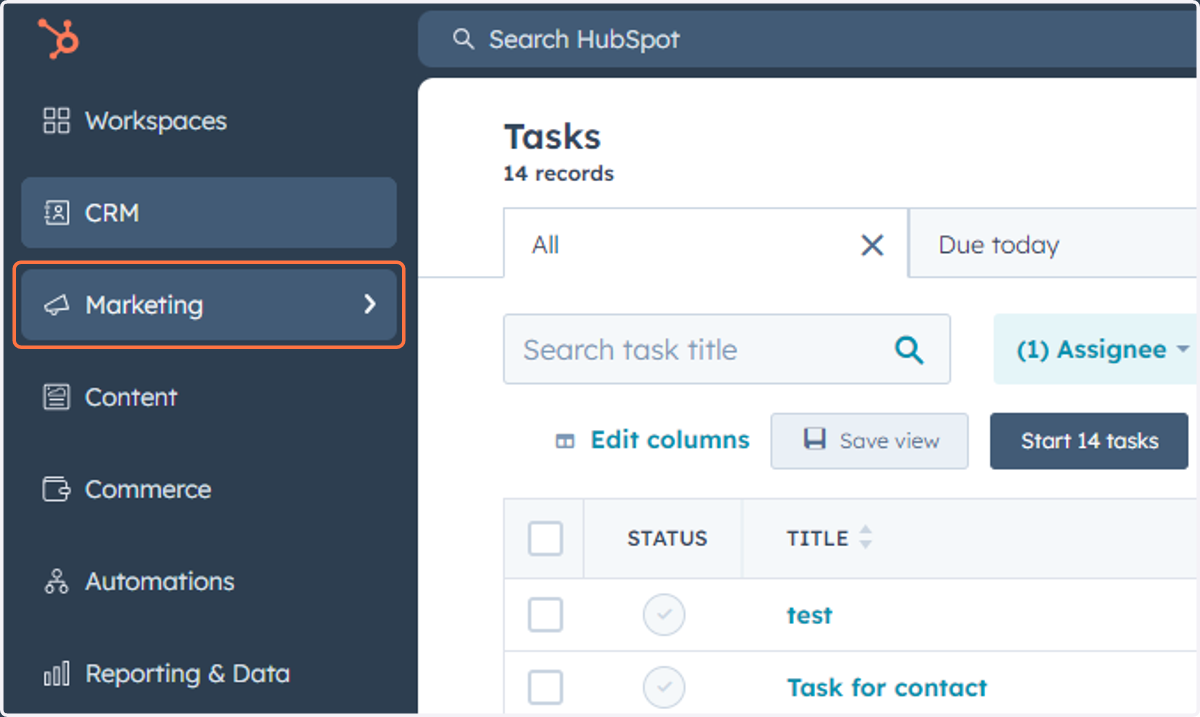Screen dimensions: 1200x717
Task: Open the (1) Assignee filter dropdown
Action: pos(1098,349)
